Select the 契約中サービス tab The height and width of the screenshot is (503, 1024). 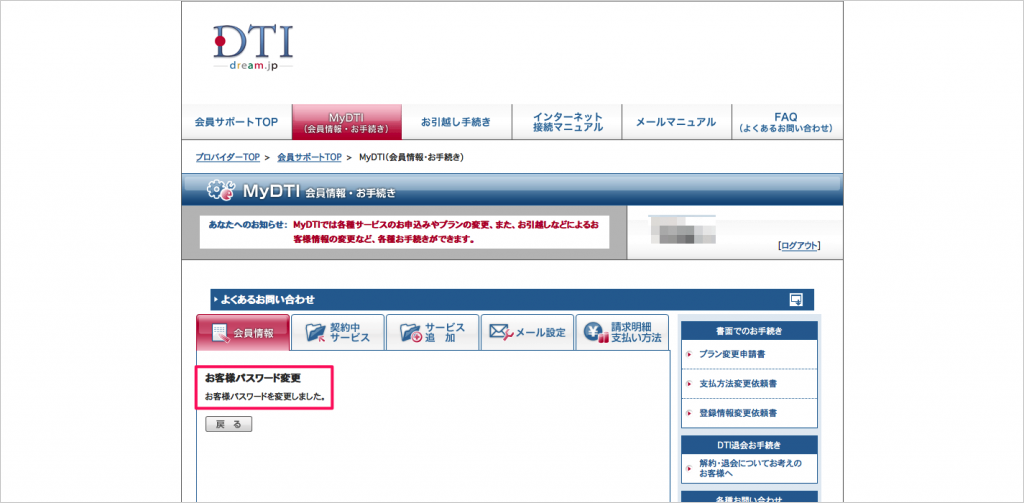tap(338, 332)
